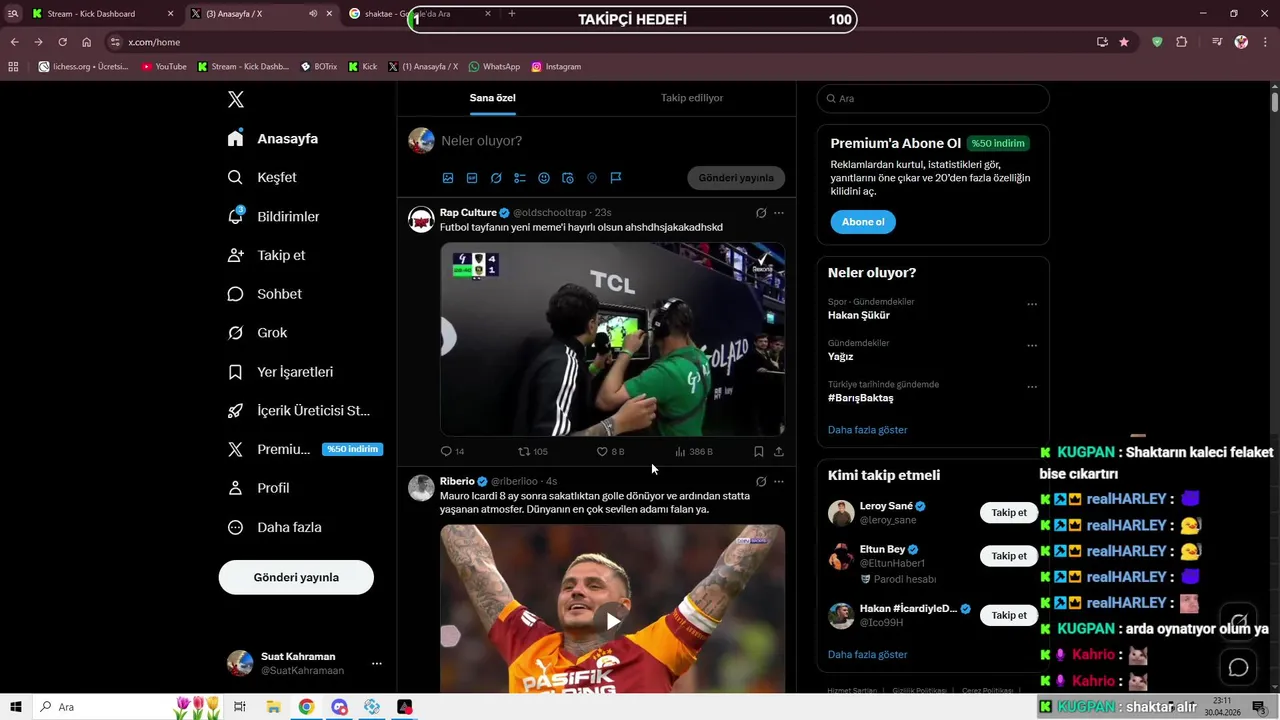Open the Rap Culture post video thumbnail
This screenshot has width=1280, height=720.
pyautogui.click(x=612, y=339)
